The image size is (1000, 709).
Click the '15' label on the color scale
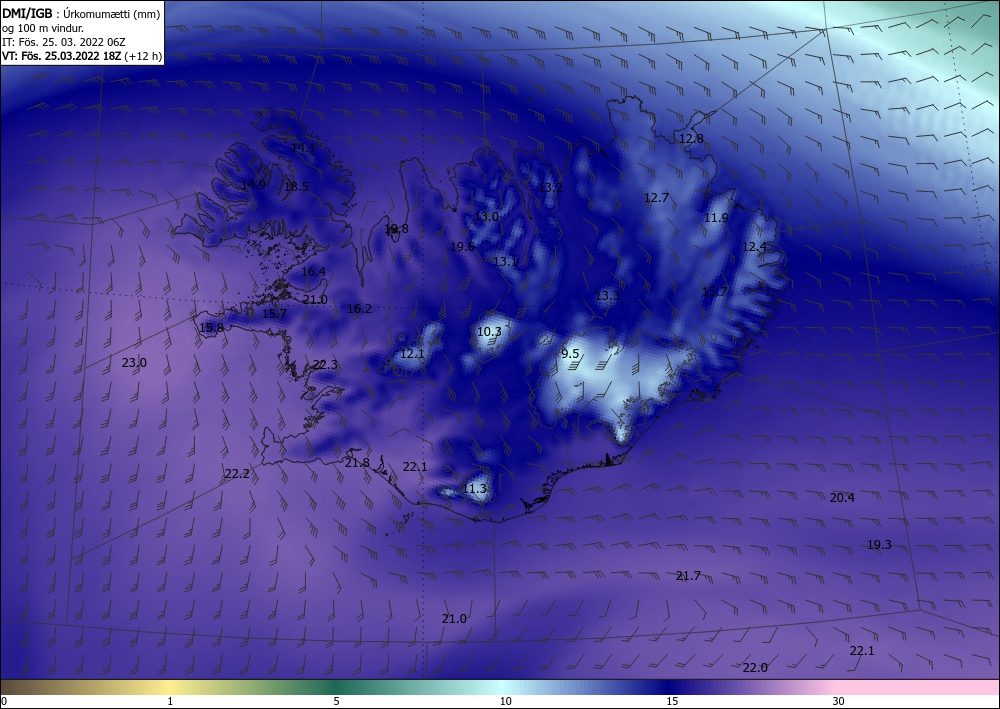(672, 702)
